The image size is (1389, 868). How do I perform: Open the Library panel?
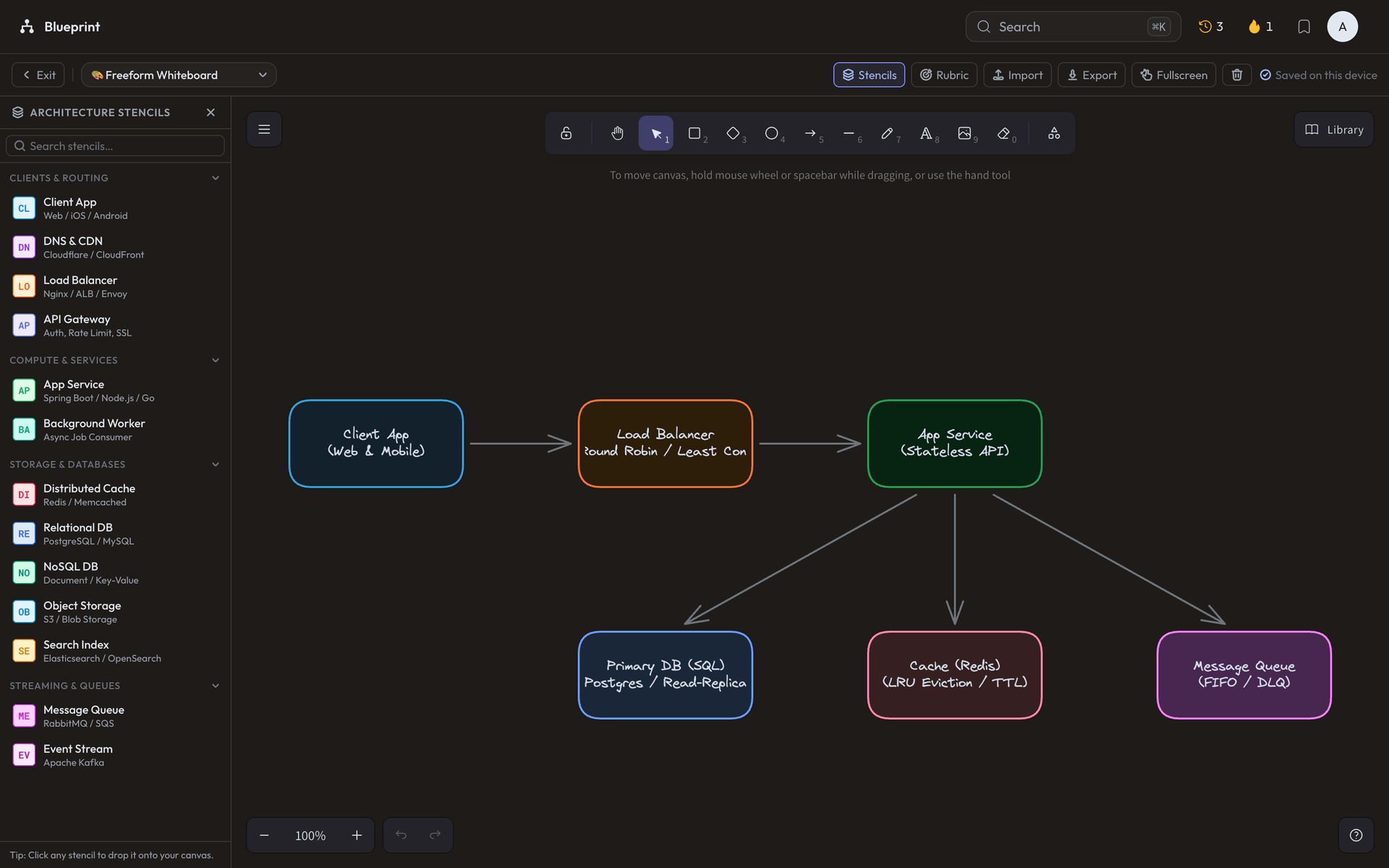[x=1333, y=129]
